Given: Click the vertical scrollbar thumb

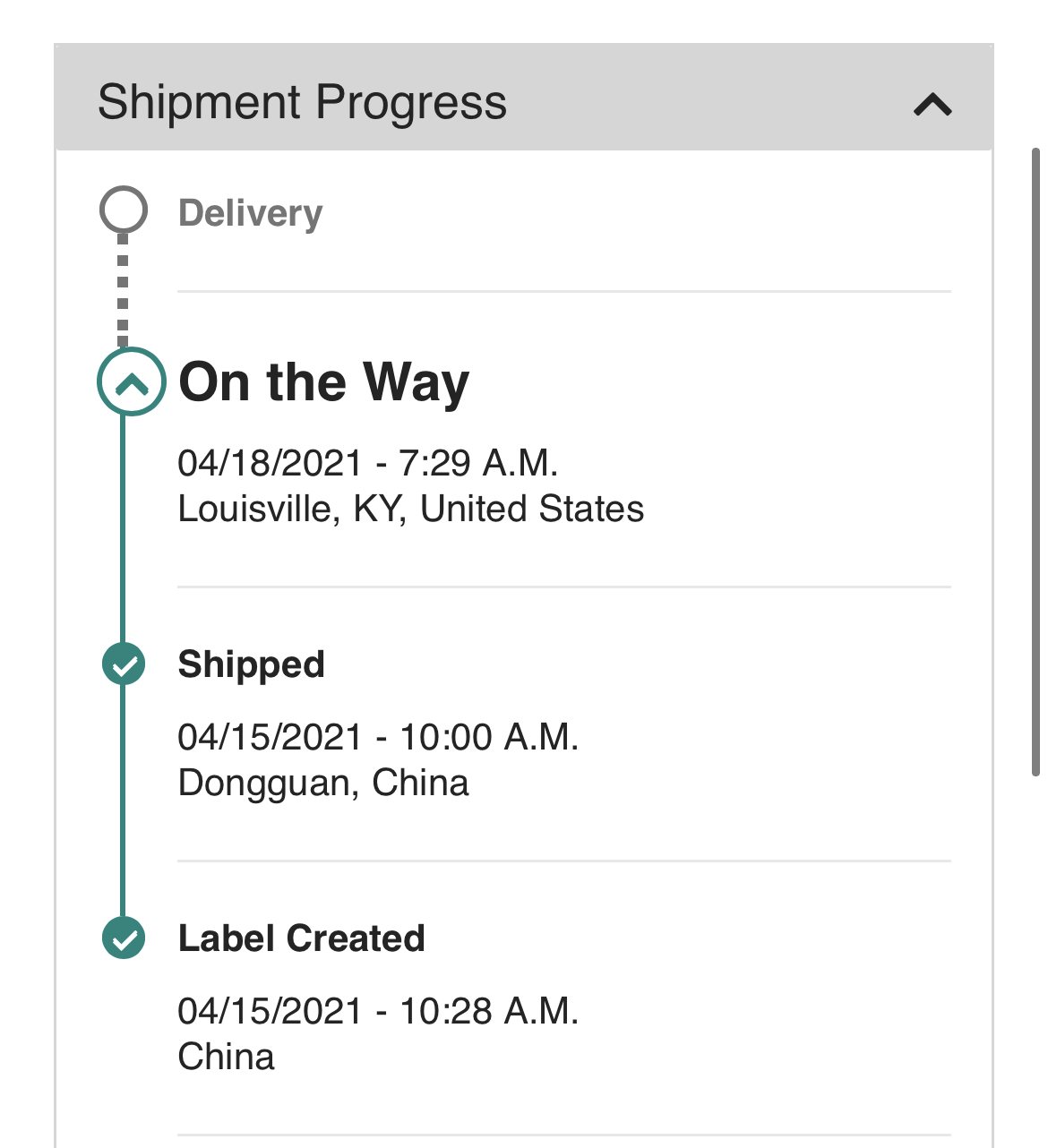Looking at the screenshot, I should [1035, 461].
